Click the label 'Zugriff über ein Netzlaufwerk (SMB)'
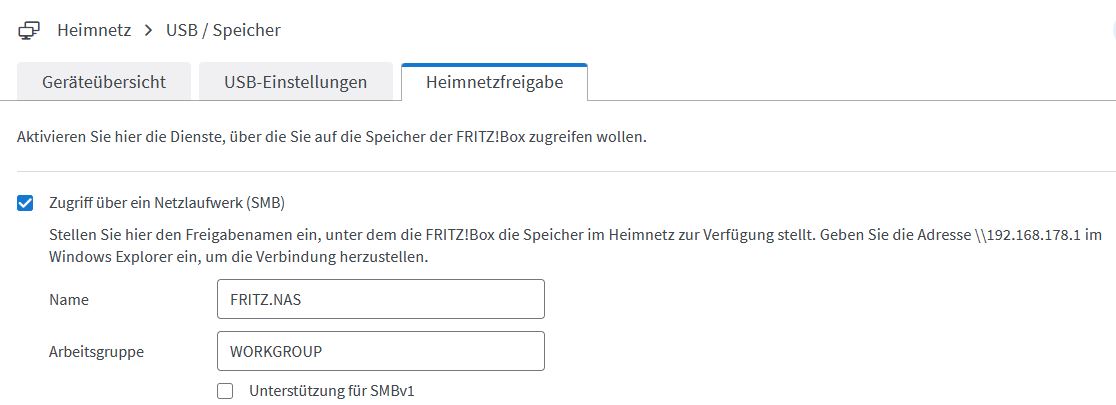1116x405 pixels. (x=167, y=203)
